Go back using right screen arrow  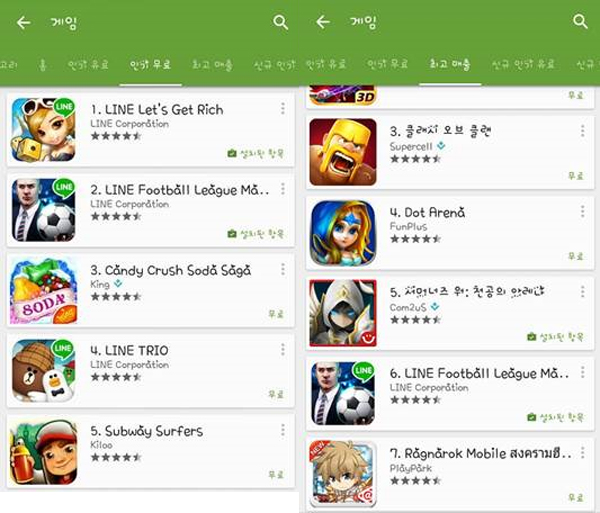tap(323, 22)
